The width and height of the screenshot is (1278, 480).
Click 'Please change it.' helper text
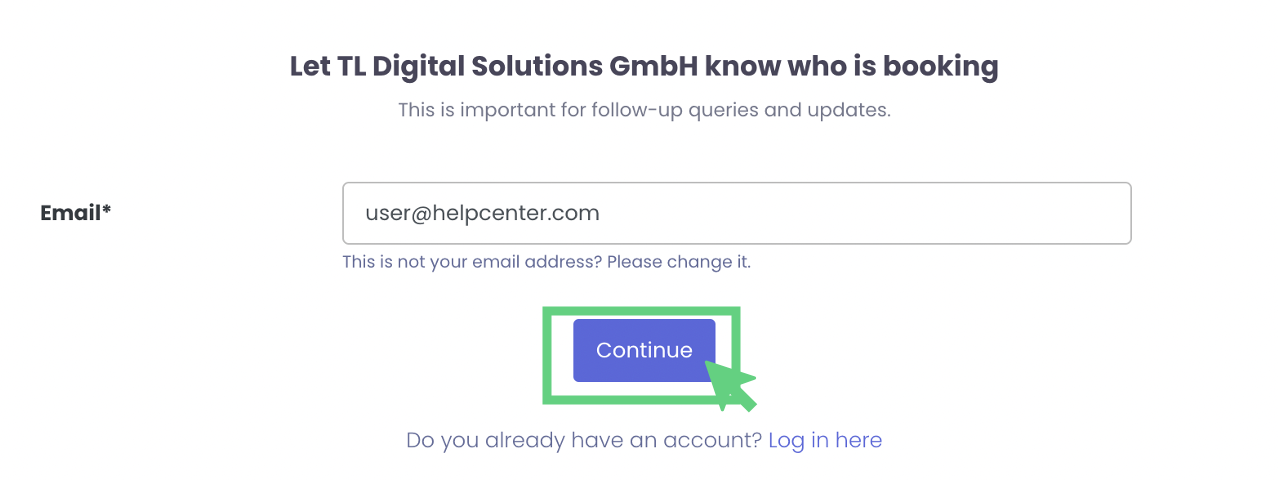pos(679,262)
